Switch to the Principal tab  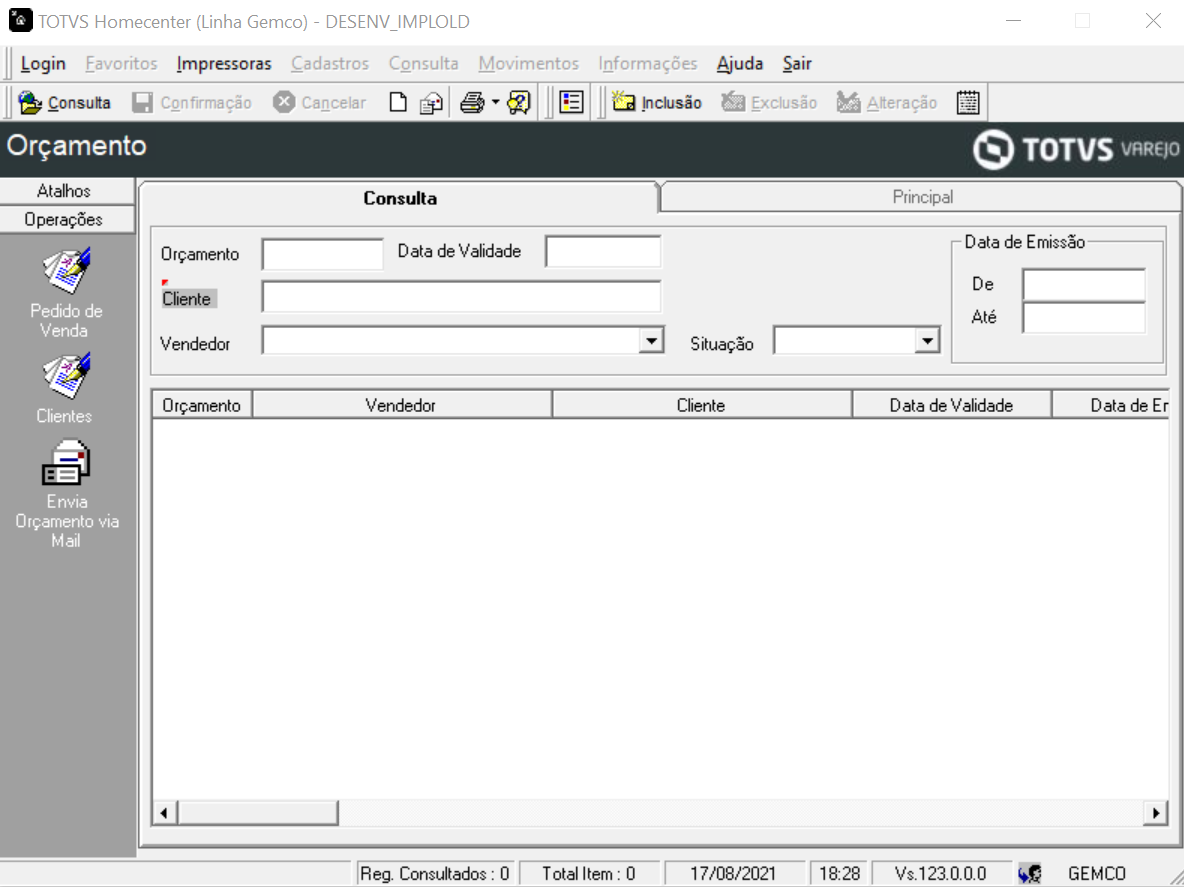coord(922,197)
